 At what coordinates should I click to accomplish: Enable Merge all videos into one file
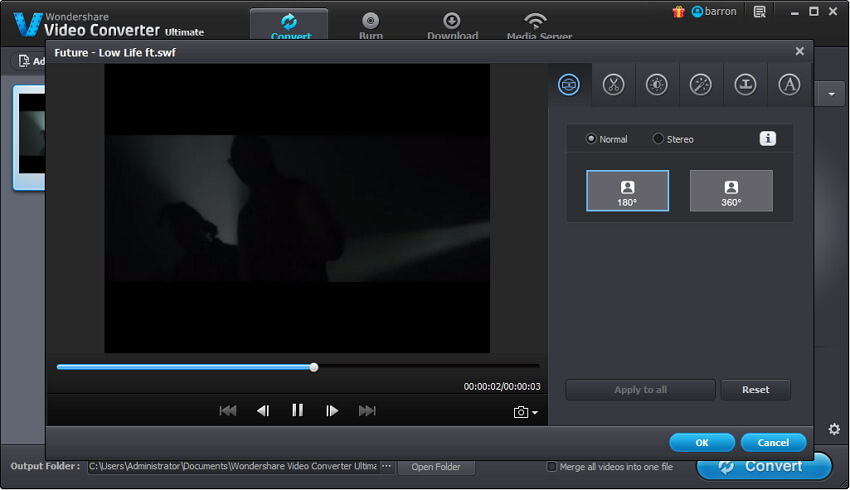pyautogui.click(x=552, y=467)
